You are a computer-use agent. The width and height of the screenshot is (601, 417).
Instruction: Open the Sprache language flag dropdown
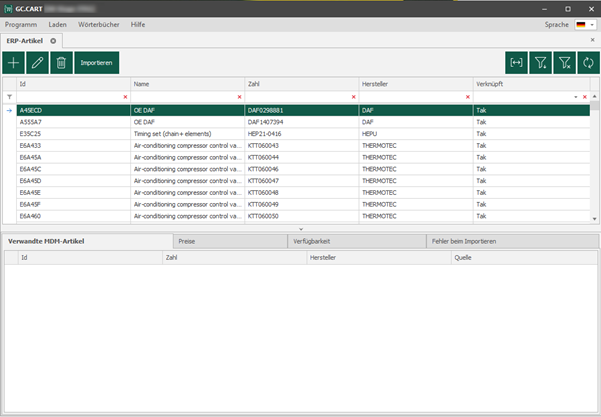point(585,25)
